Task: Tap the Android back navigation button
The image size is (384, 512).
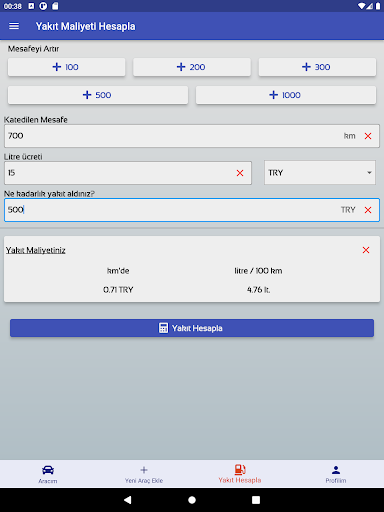Action: point(128,500)
